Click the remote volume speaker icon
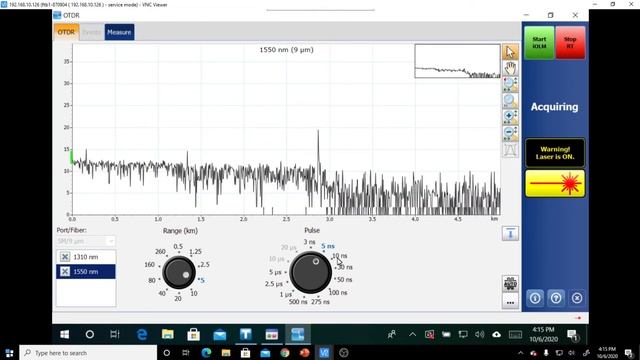The width and height of the screenshot is (640, 360). [x=480, y=334]
